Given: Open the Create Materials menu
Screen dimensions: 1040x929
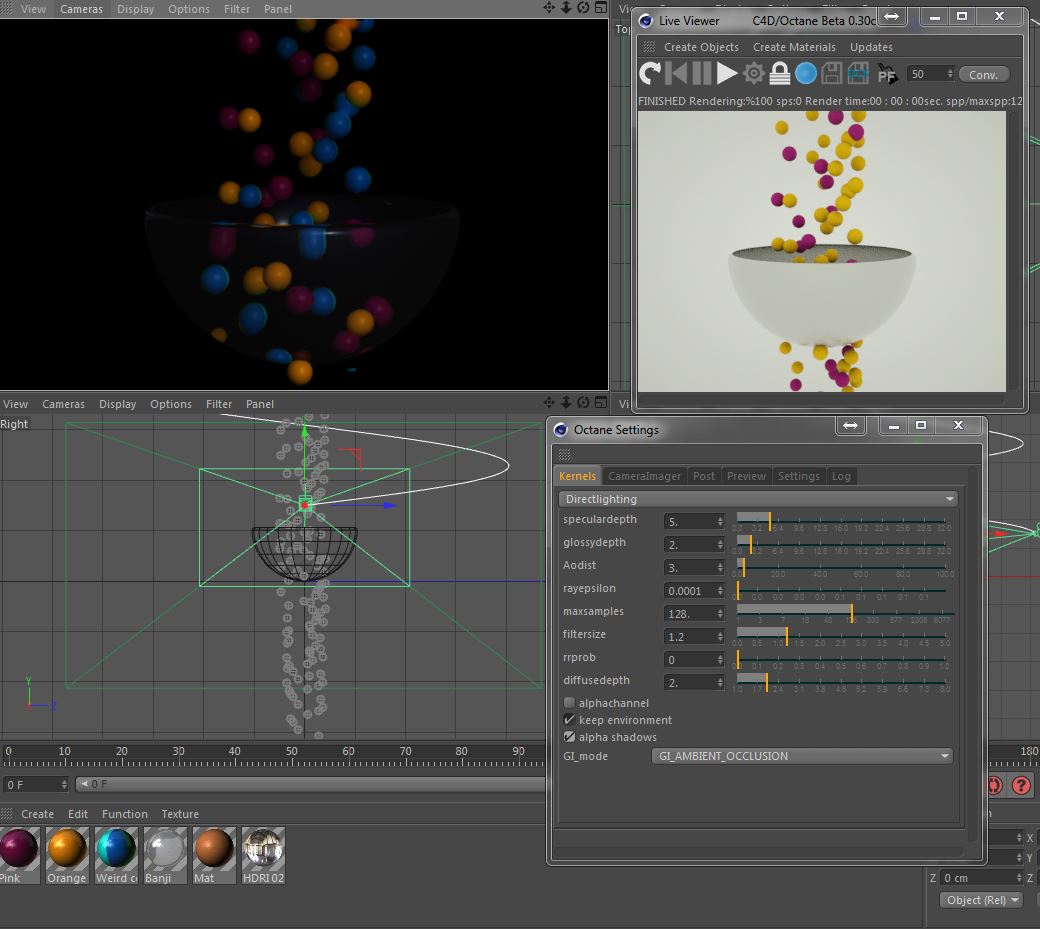Looking at the screenshot, I should [794, 47].
